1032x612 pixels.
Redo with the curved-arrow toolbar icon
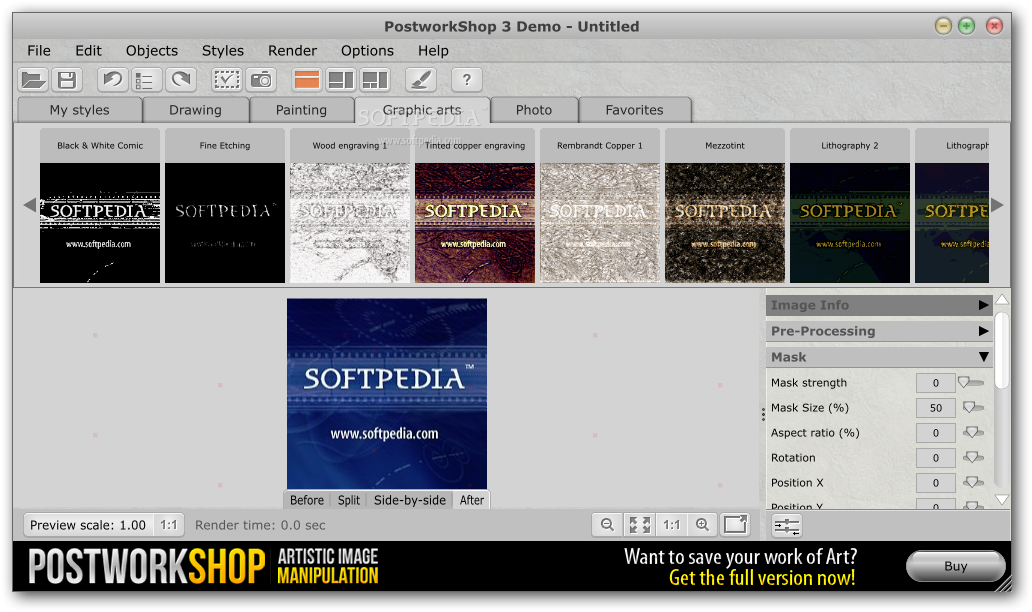point(180,80)
